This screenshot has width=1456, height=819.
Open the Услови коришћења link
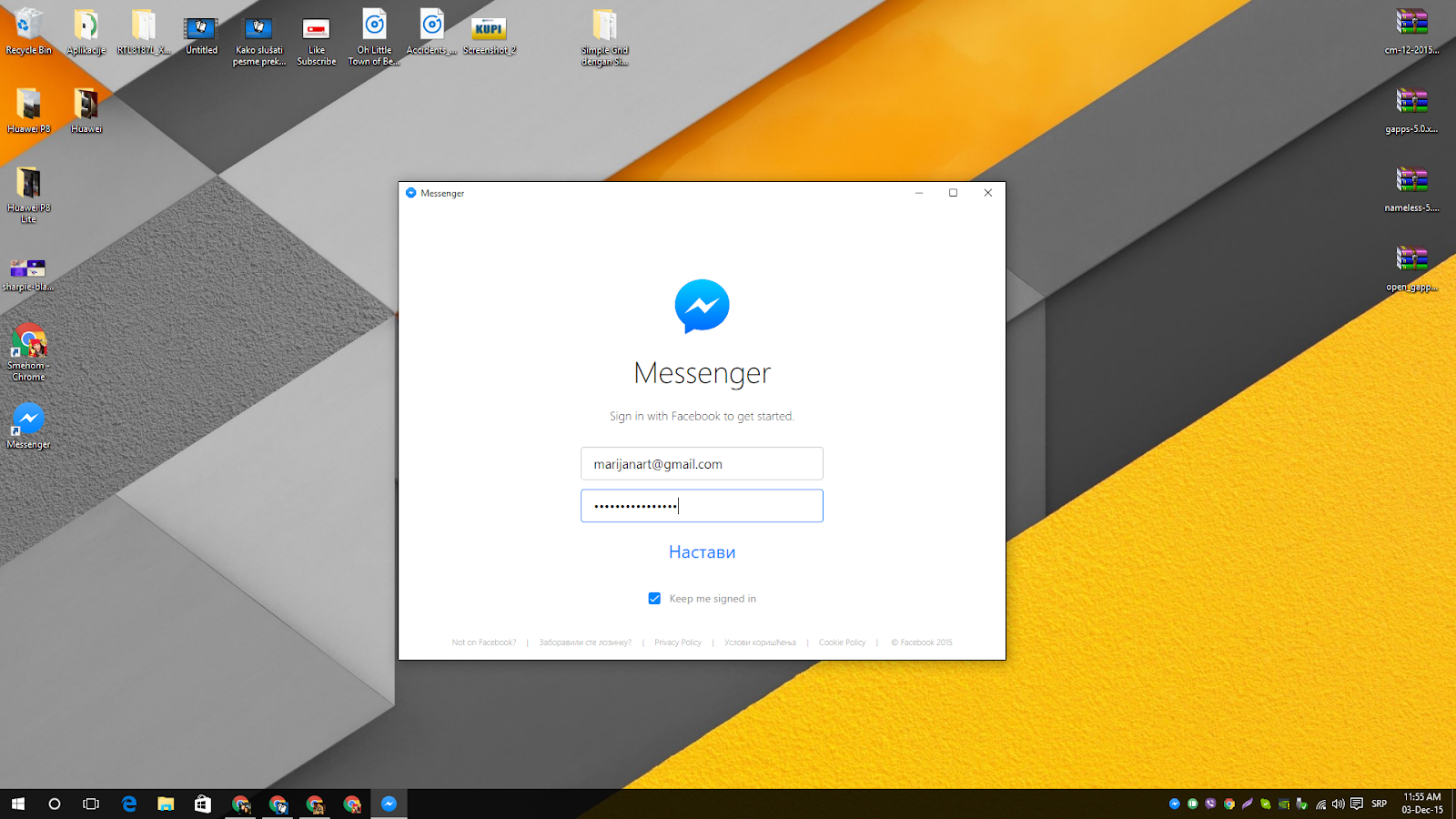[x=760, y=642]
